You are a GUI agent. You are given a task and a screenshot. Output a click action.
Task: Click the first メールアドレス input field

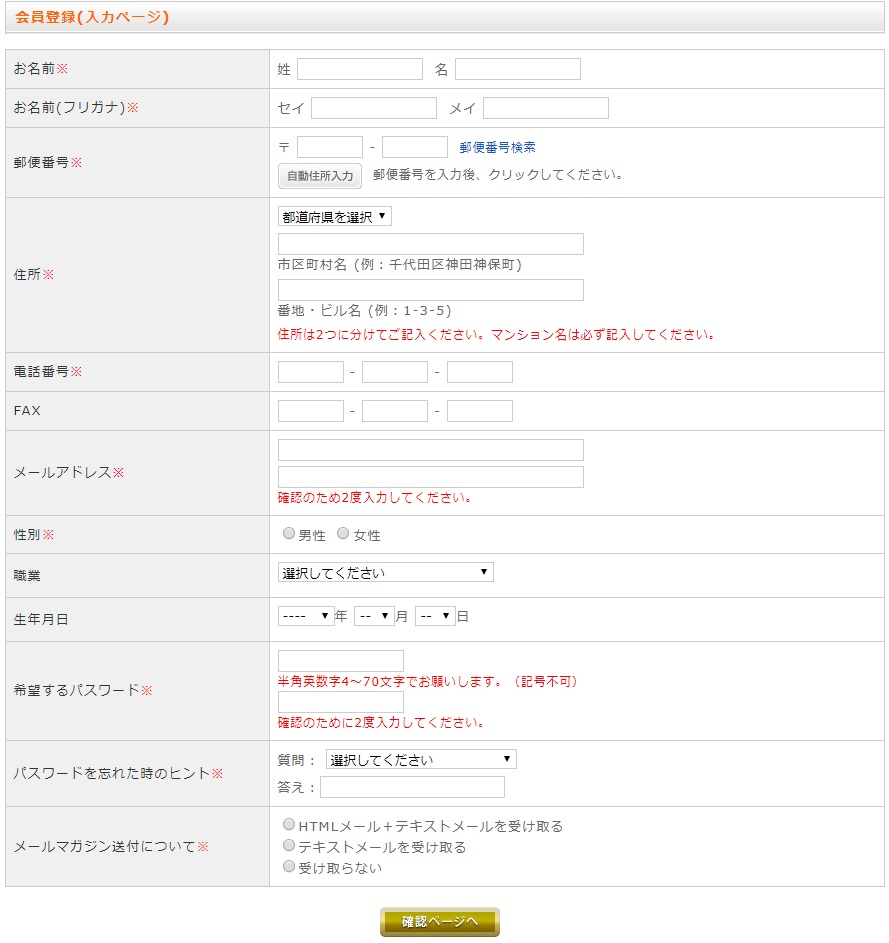[430, 450]
